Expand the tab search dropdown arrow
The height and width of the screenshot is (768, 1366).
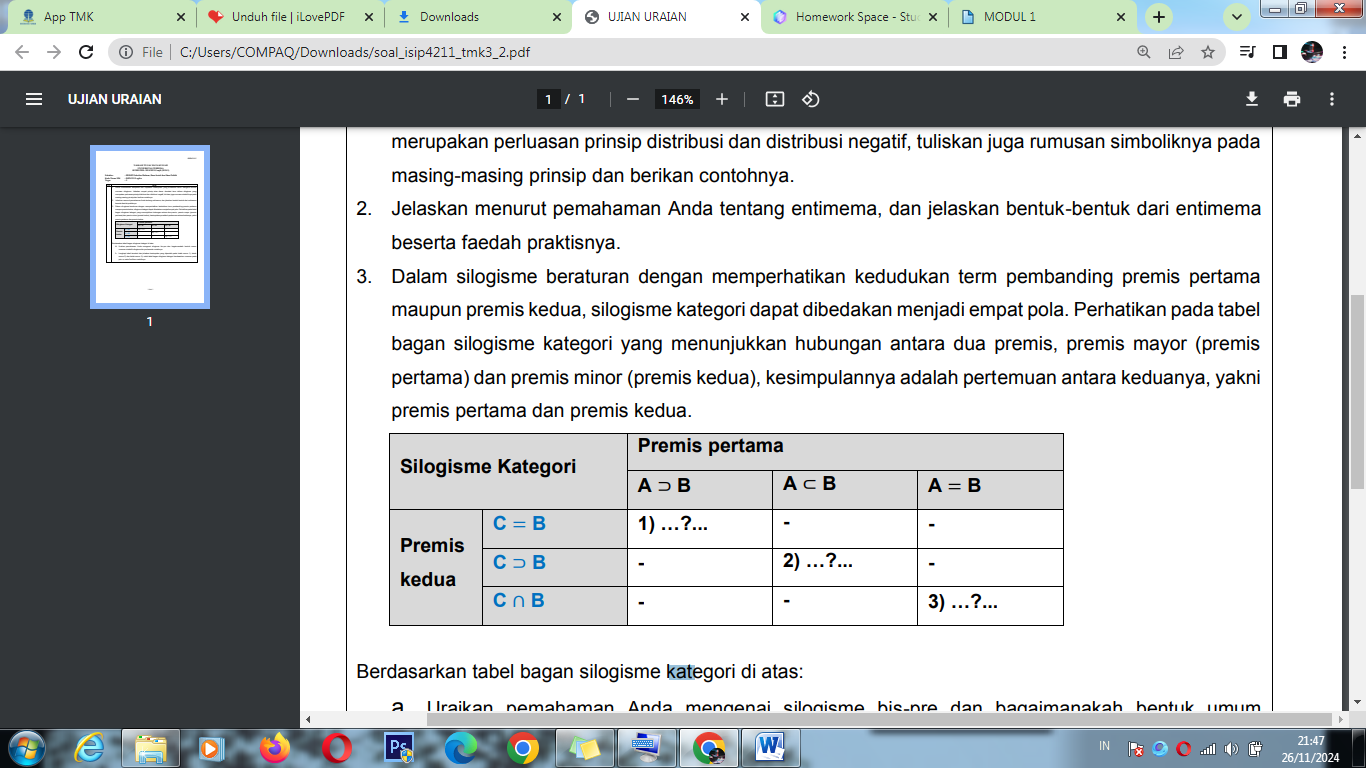click(x=1237, y=17)
